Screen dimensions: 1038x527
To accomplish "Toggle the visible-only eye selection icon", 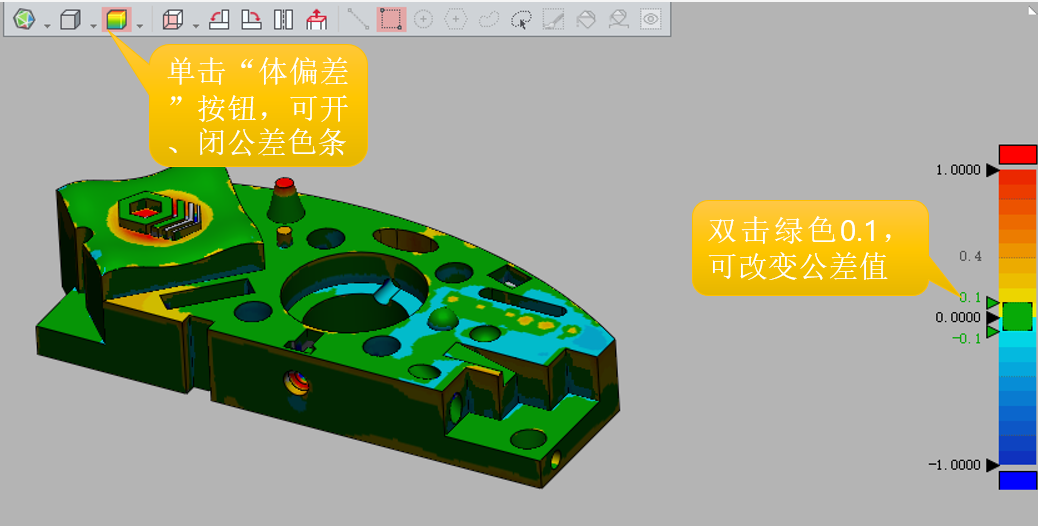I will 651,19.
